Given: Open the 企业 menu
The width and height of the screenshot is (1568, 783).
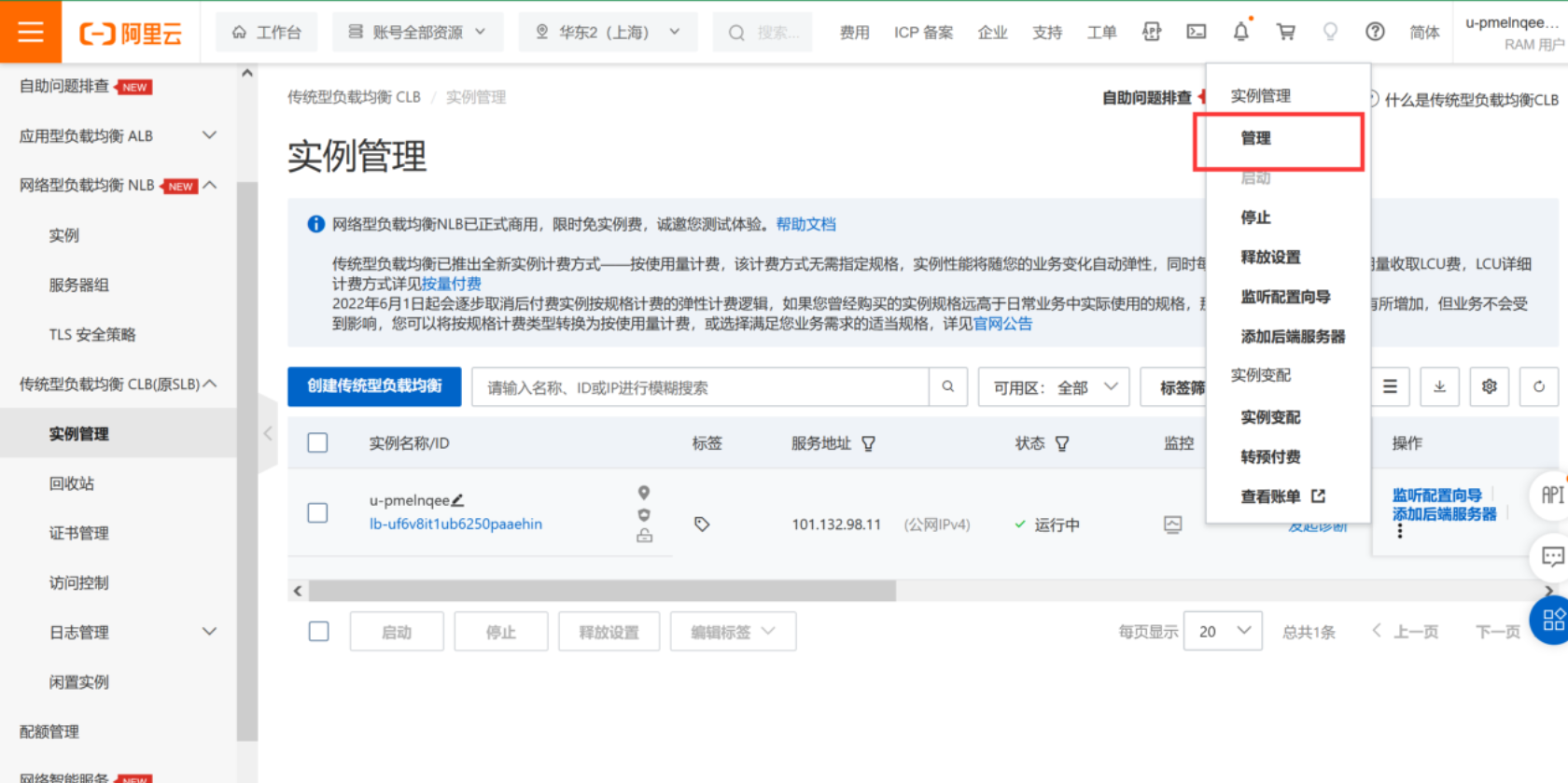Looking at the screenshot, I should coord(992,33).
